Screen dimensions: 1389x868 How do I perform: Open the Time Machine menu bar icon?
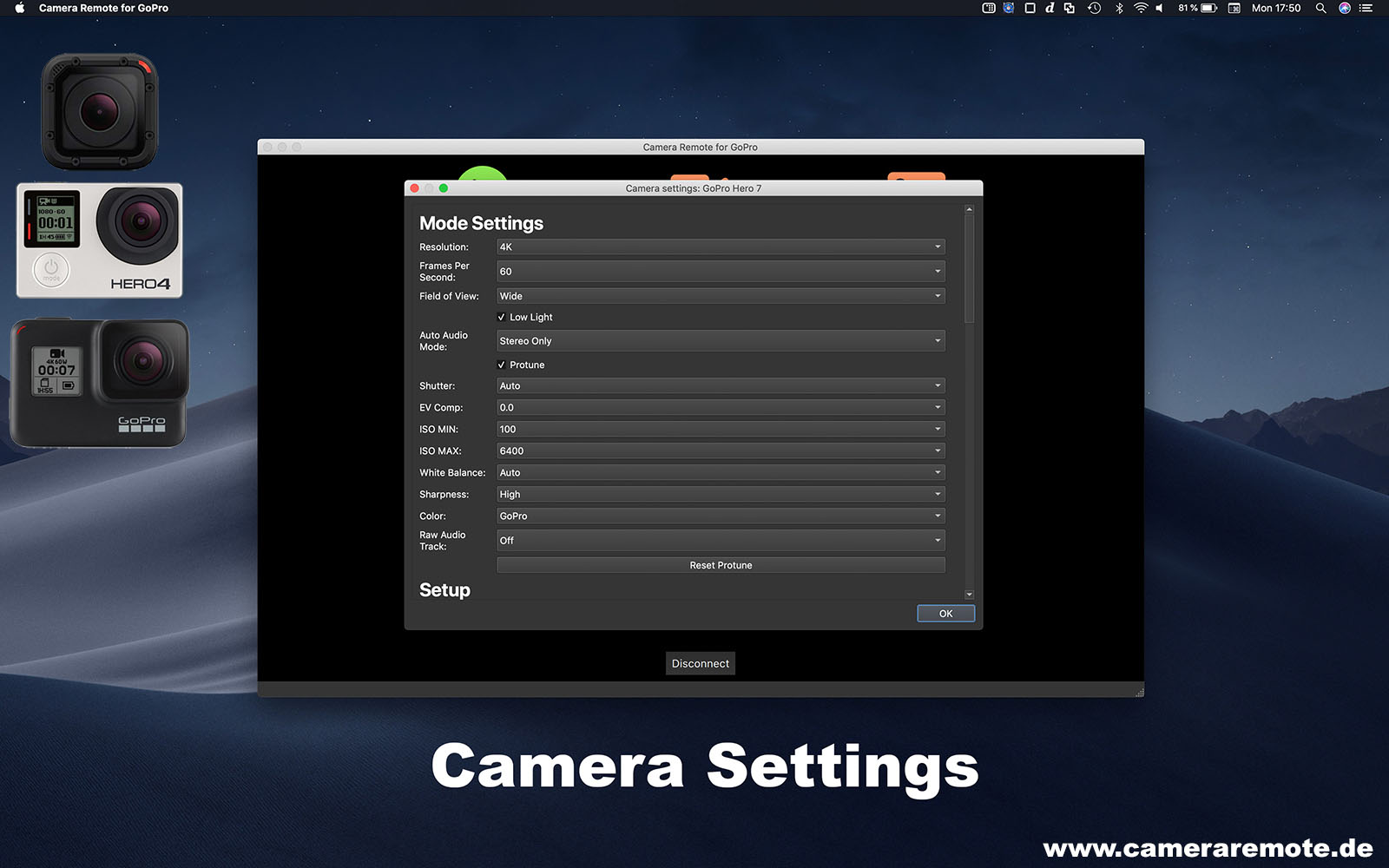[1095, 8]
